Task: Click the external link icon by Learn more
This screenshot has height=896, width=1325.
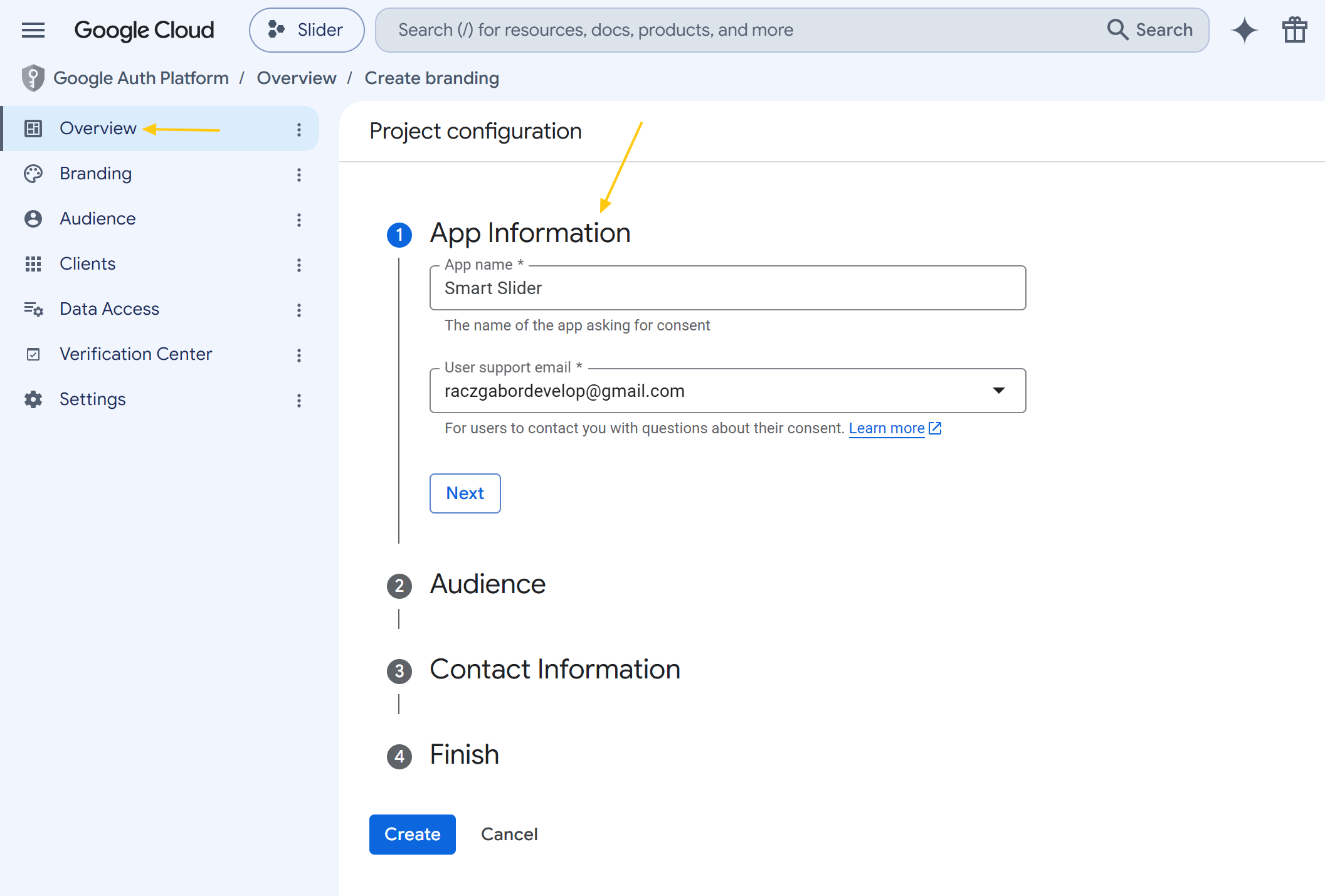Action: click(x=935, y=428)
